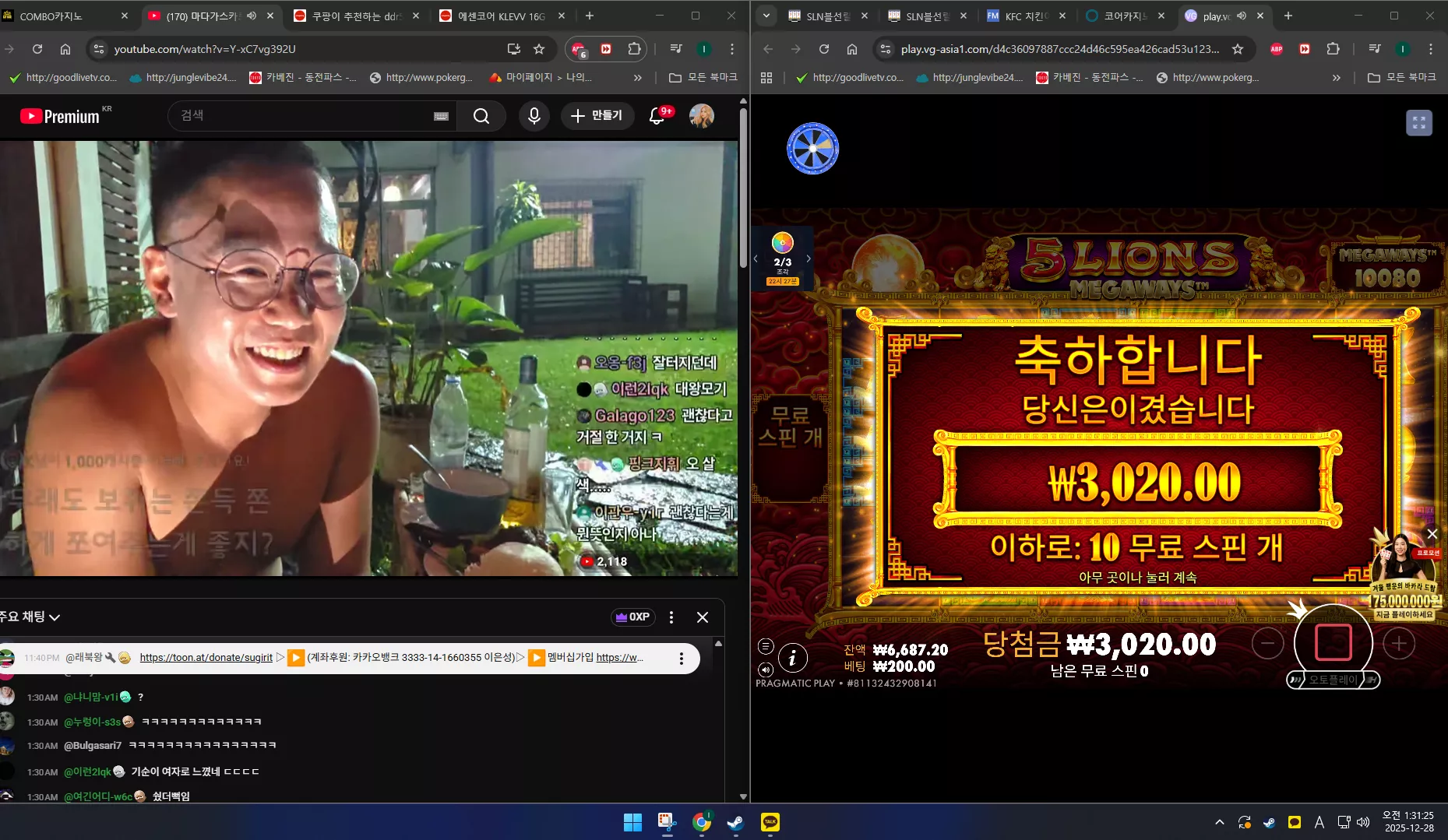Bookmark the play.vg-asia1 page with star
This screenshot has width=1448, height=840.
[x=1238, y=49]
